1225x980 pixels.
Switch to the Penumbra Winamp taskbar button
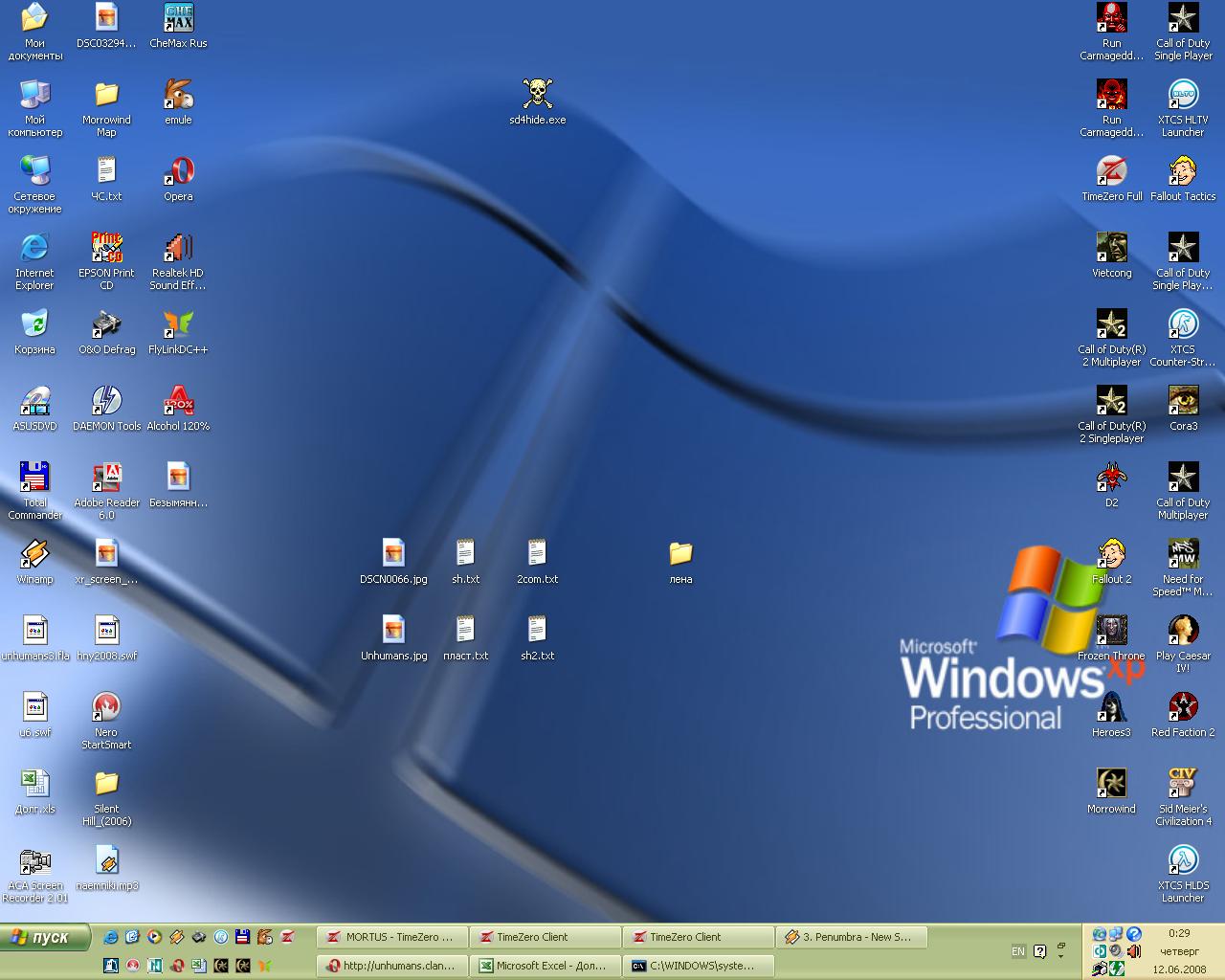tap(851, 937)
